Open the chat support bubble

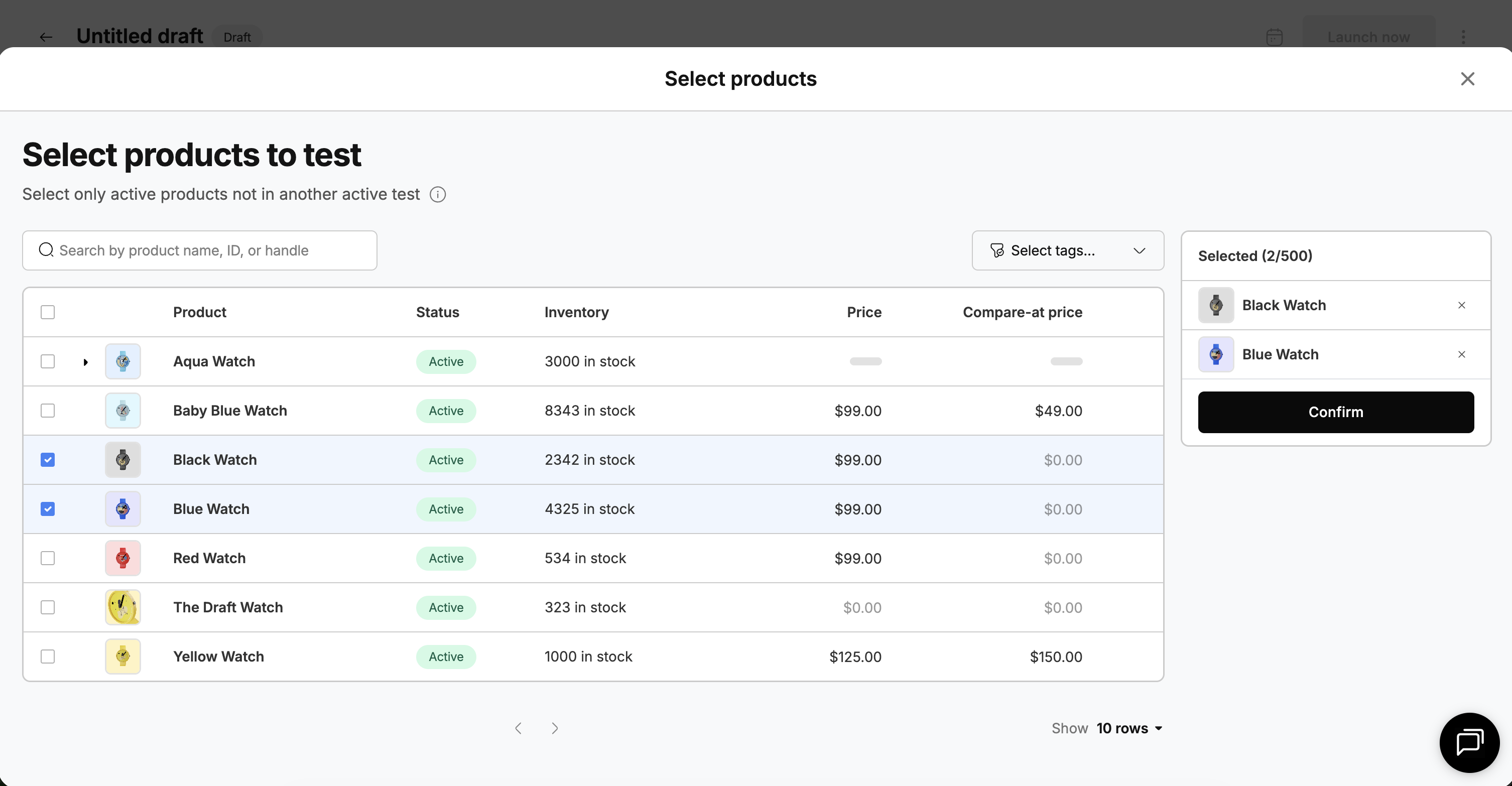1469,742
